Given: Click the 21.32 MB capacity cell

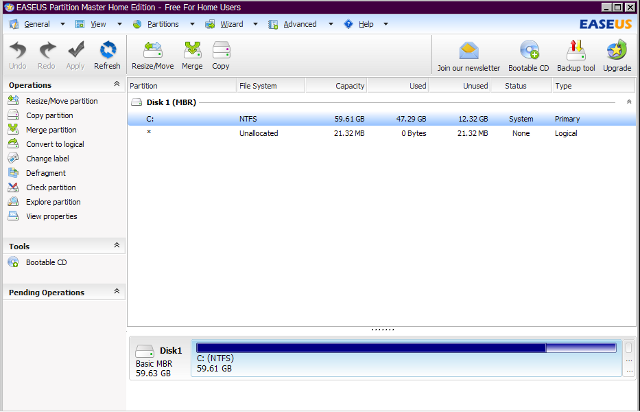Looking at the screenshot, I should 349,133.
